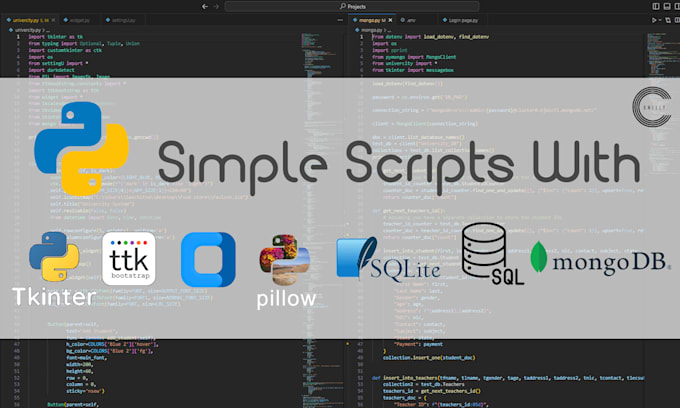Image resolution: width=680 pixels, height=408 pixels.
Task: Click the line "import darkdetect"
Action: pyautogui.click(x=52, y=70)
